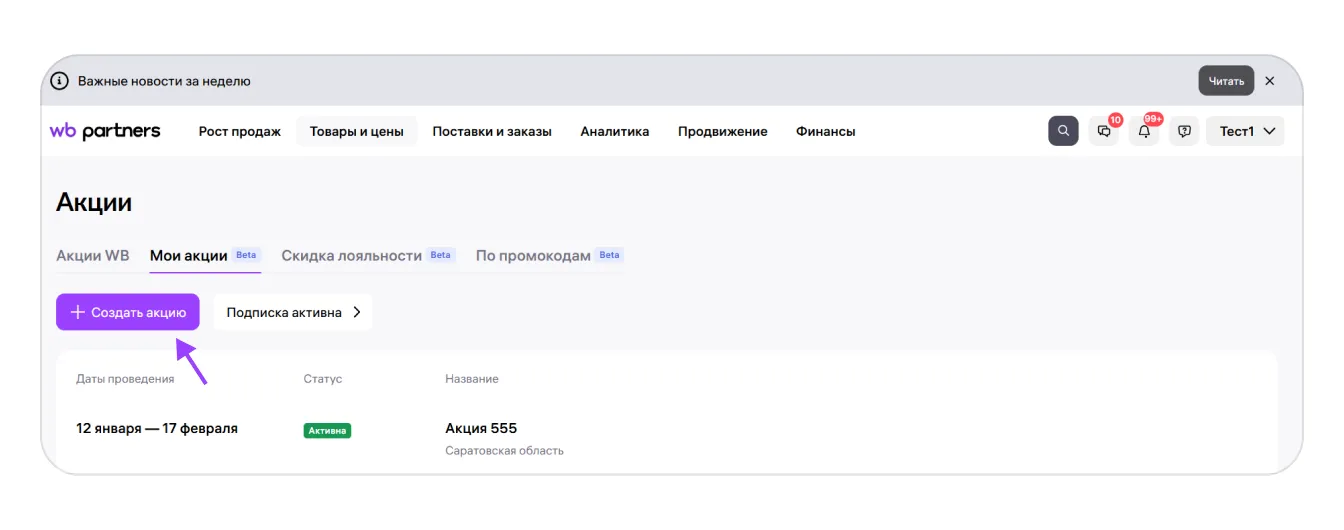Open the notifications bell icon
The height and width of the screenshot is (530, 1344).
[1144, 131]
